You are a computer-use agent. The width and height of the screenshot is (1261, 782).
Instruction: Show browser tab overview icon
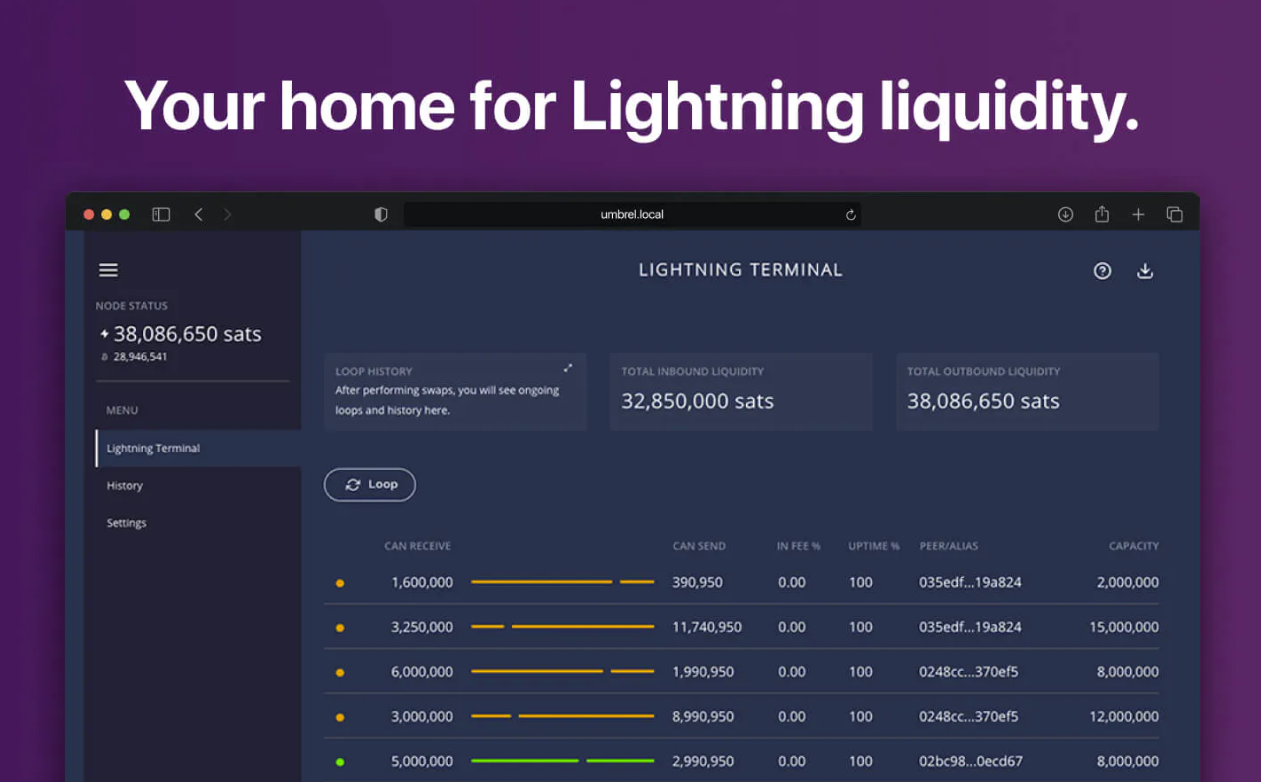pyautogui.click(x=1174, y=215)
